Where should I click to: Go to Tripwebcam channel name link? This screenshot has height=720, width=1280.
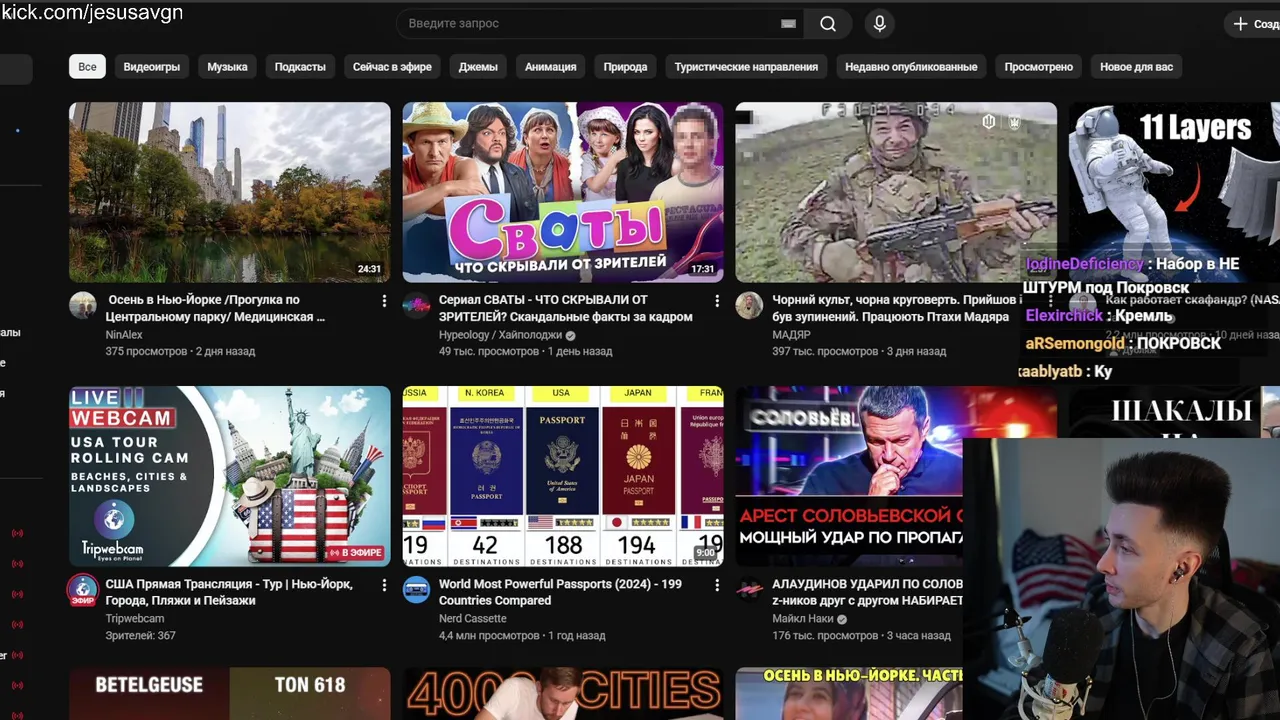pyautogui.click(x=134, y=619)
